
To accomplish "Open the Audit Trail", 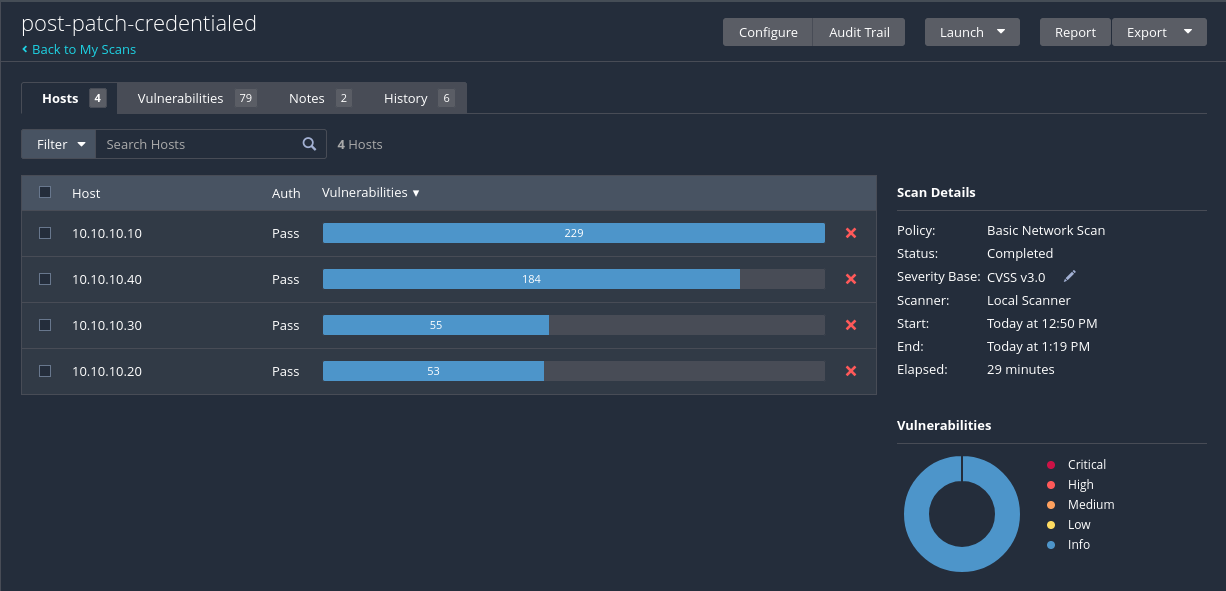I will [859, 32].
